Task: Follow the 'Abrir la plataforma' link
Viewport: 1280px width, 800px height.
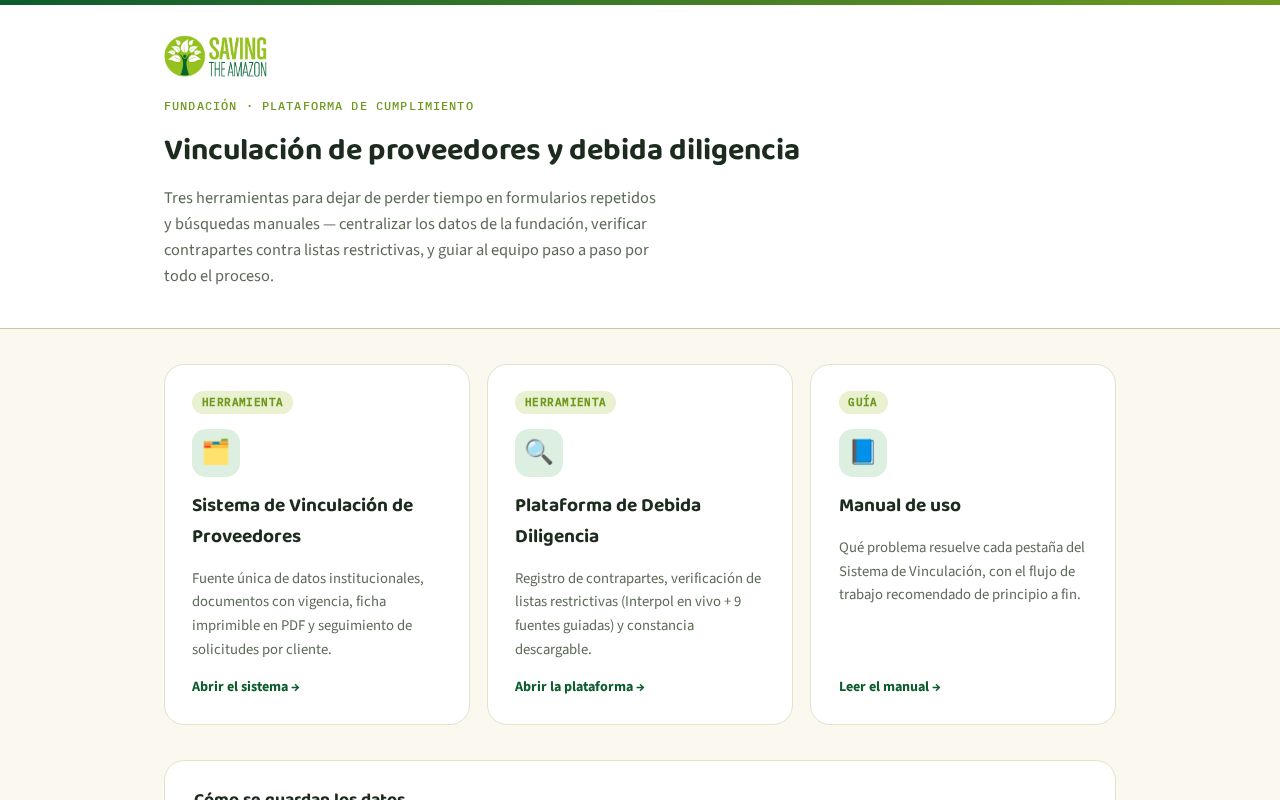Action: pyautogui.click(x=580, y=687)
